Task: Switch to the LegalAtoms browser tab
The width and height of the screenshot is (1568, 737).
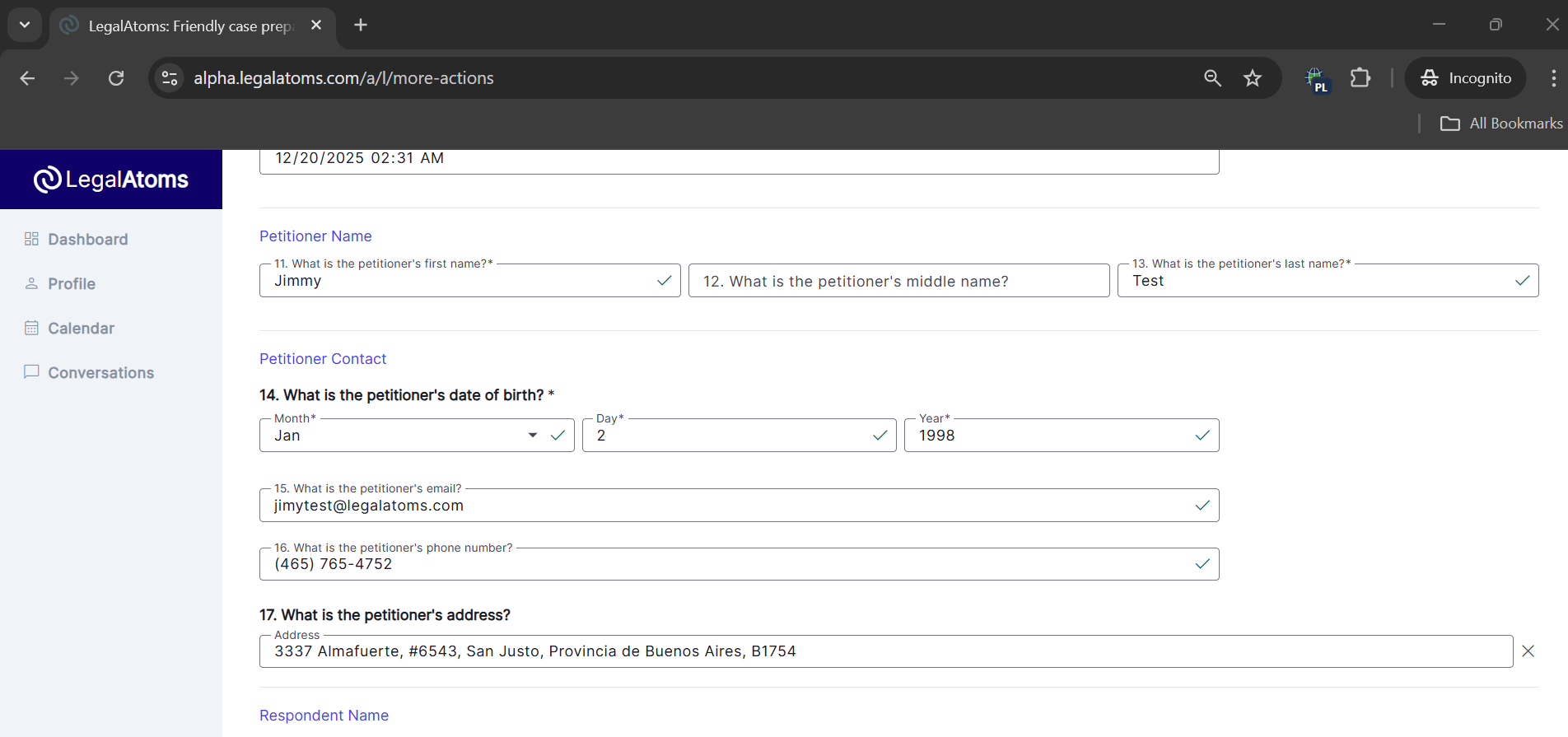Action: (x=191, y=26)
